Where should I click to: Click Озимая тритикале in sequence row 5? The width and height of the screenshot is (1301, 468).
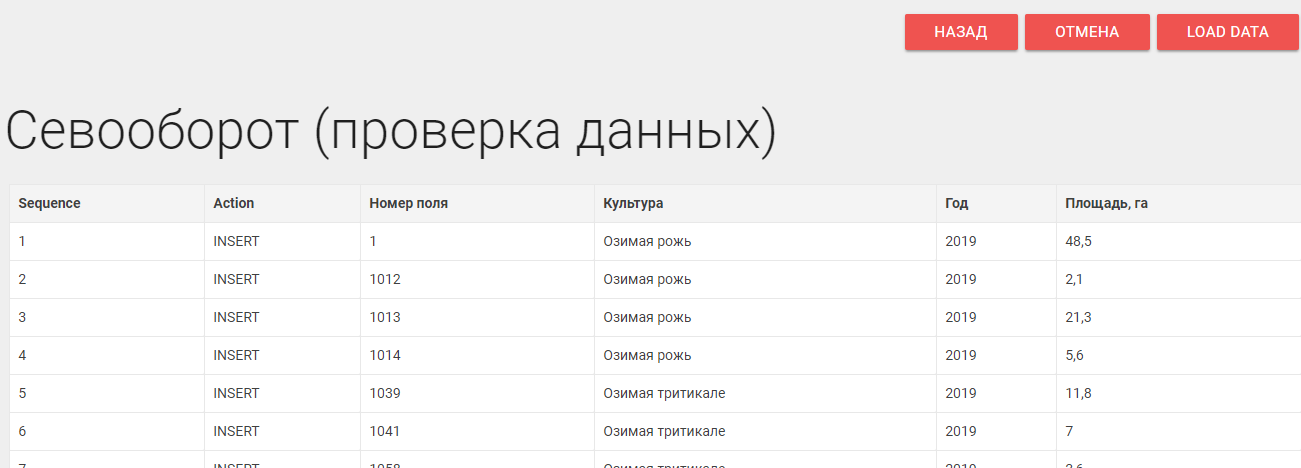664,393
